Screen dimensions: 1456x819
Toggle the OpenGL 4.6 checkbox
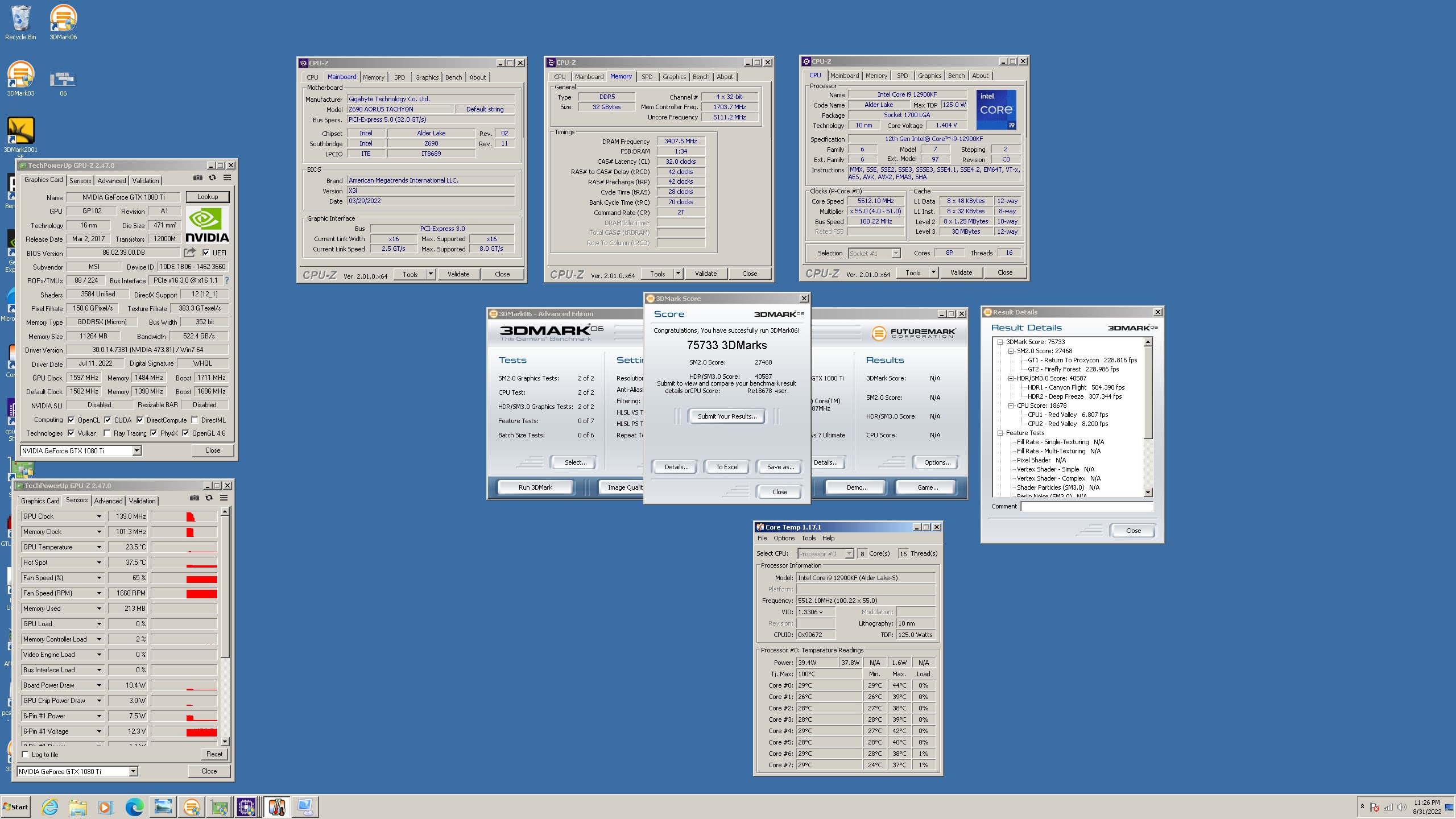click(x=185, y=433)
